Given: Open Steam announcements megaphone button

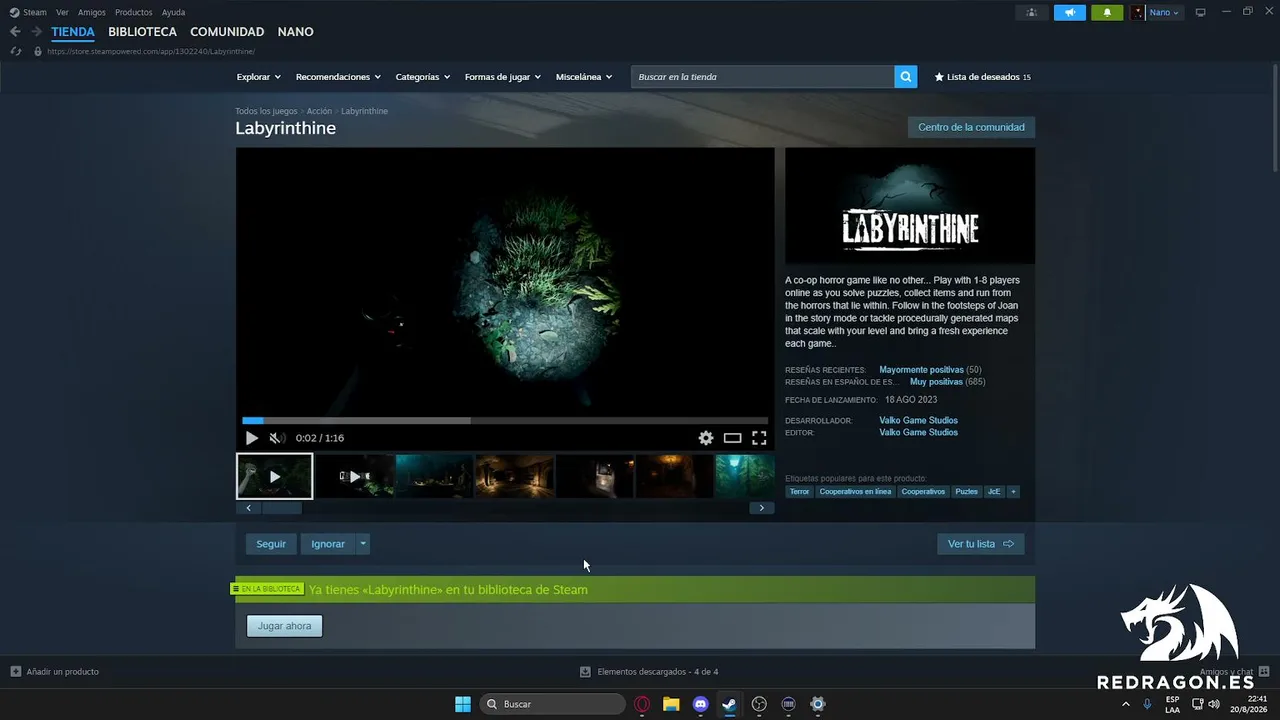Looking at the screenshot, I should click(x=1069, y=12).
